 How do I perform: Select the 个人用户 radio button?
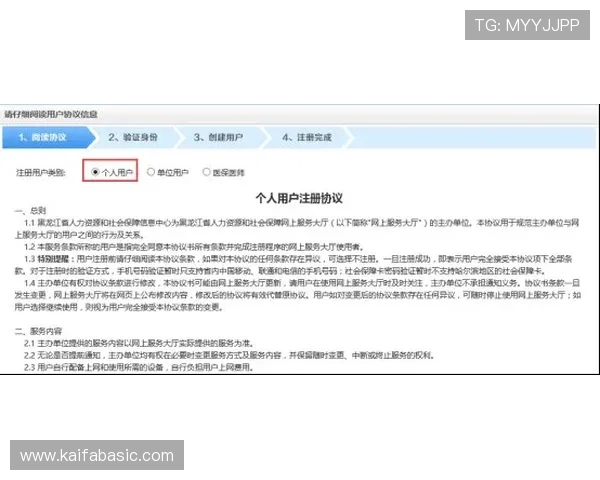[95, 172]
